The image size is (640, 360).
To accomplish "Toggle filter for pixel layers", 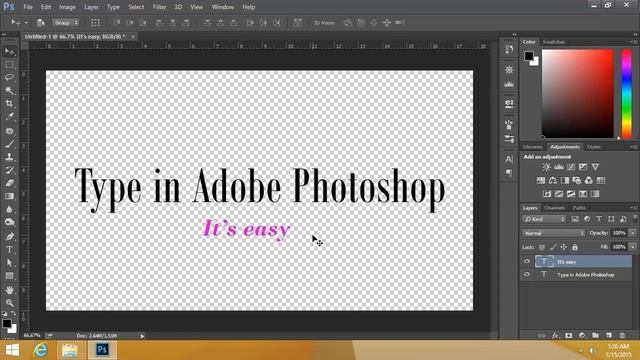I will tap(575, 219).
